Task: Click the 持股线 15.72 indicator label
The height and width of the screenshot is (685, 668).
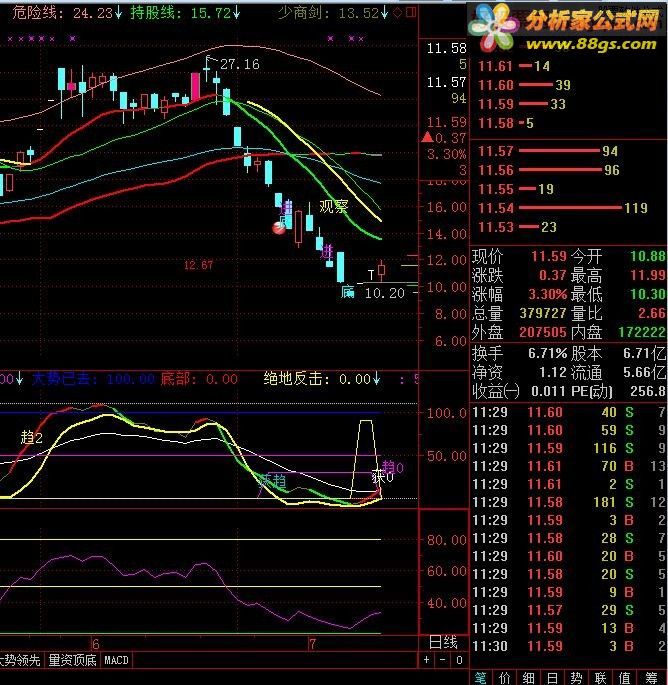Action: (x=185, y=13)
